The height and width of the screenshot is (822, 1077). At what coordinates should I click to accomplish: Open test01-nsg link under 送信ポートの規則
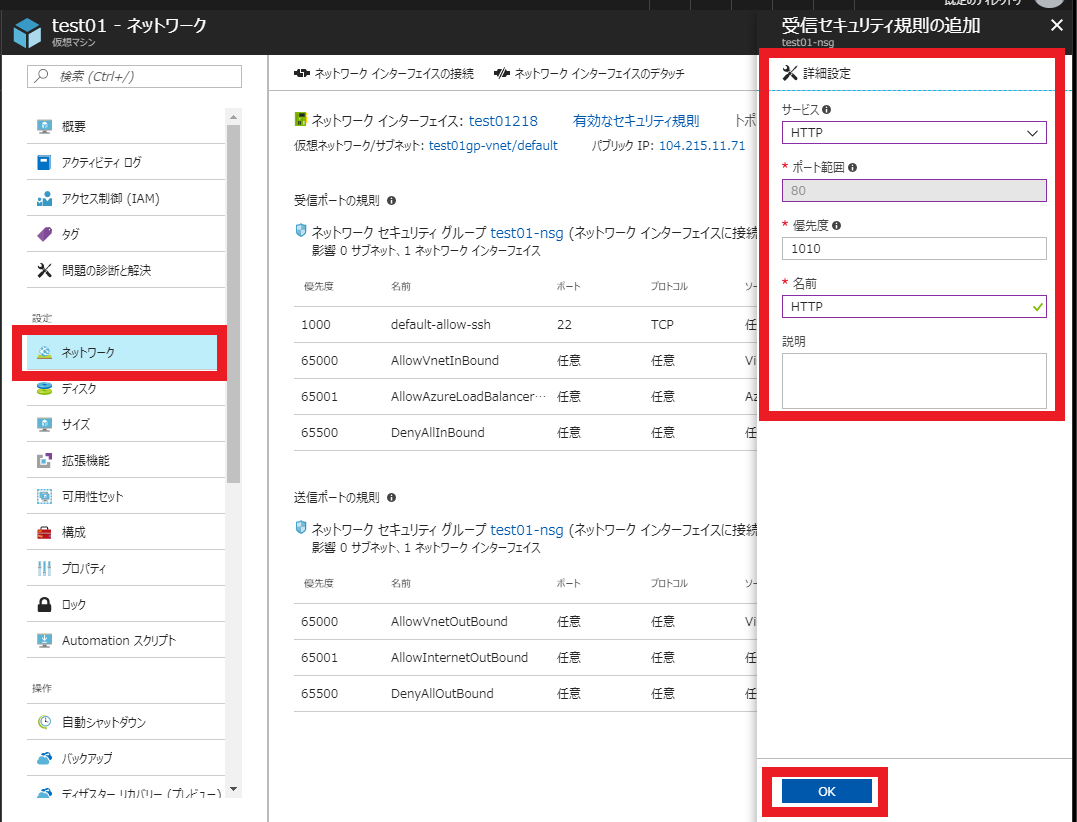coord(527,529)
